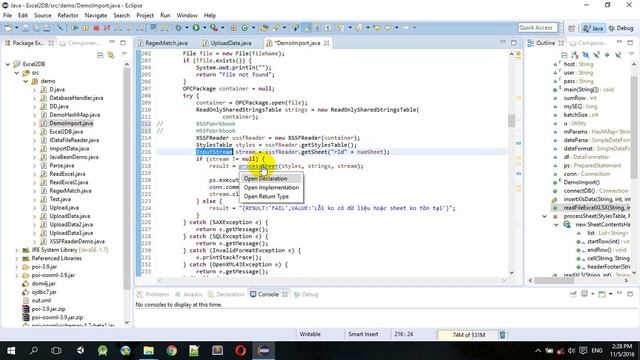Maximize the editor area
640x360 pixels.
pos(513,42)
